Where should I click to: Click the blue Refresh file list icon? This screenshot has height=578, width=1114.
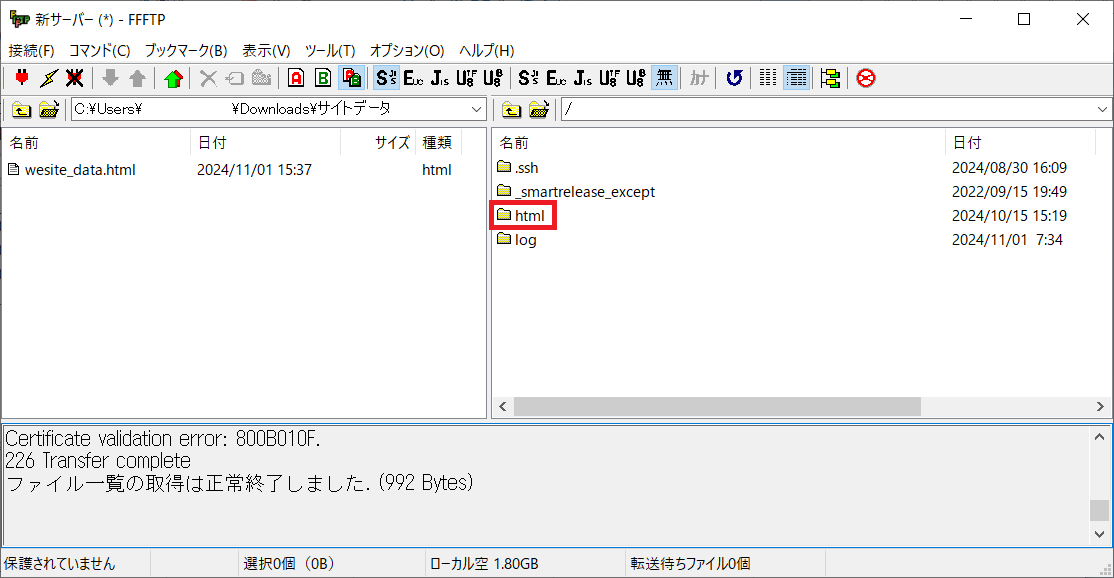734,78
